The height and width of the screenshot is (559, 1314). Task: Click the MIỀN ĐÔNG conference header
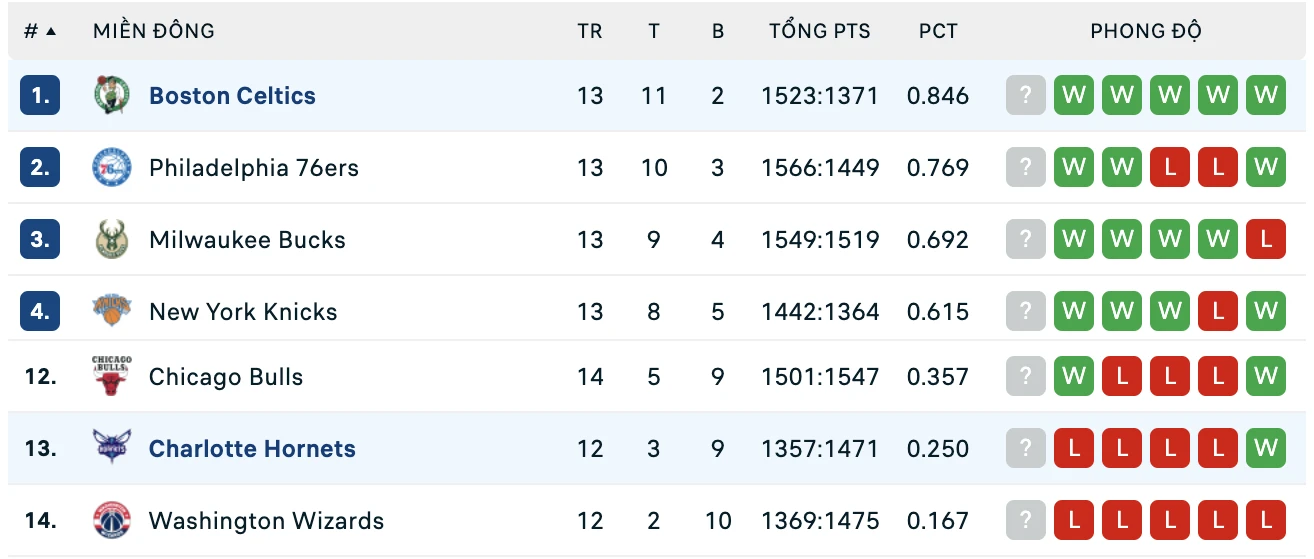click(x=154, y=31)
